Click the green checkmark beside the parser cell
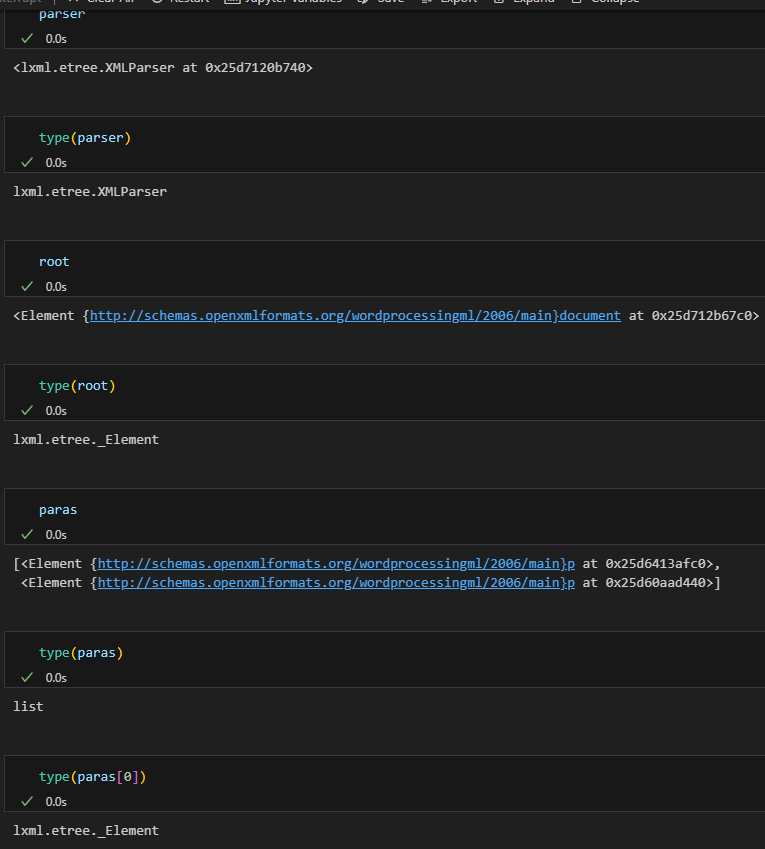 [26, 38]
